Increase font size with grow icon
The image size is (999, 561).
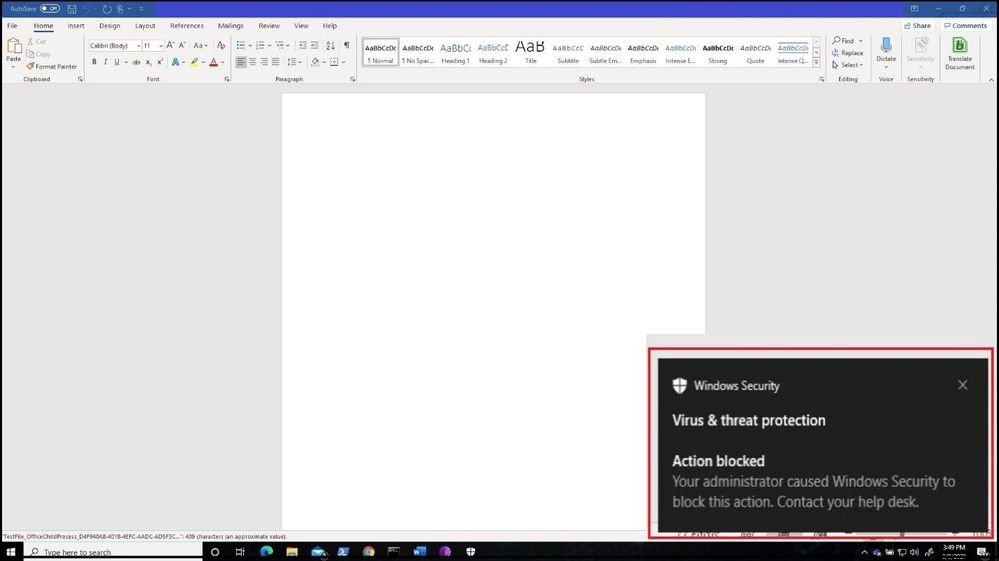pos(170,45)
